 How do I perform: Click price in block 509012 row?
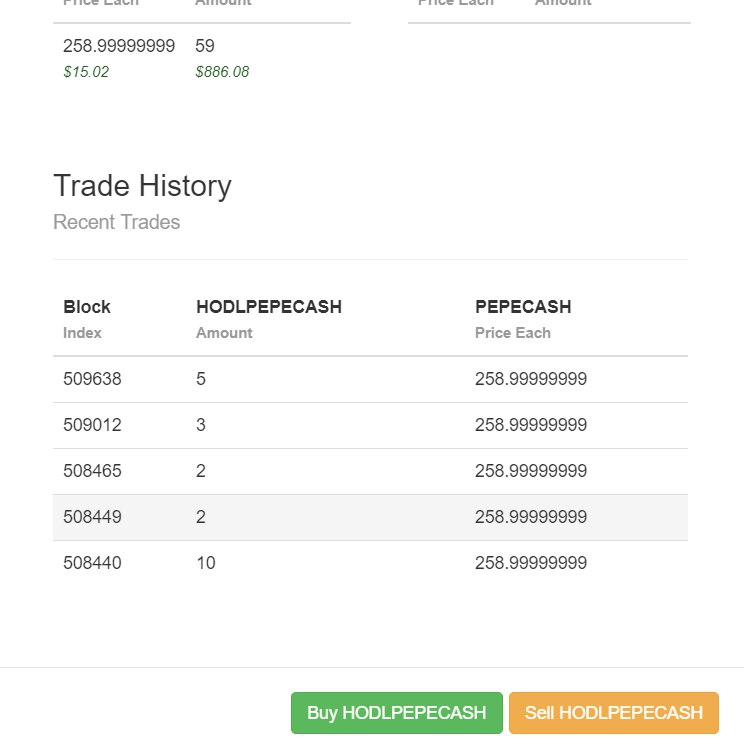(531, 425)
